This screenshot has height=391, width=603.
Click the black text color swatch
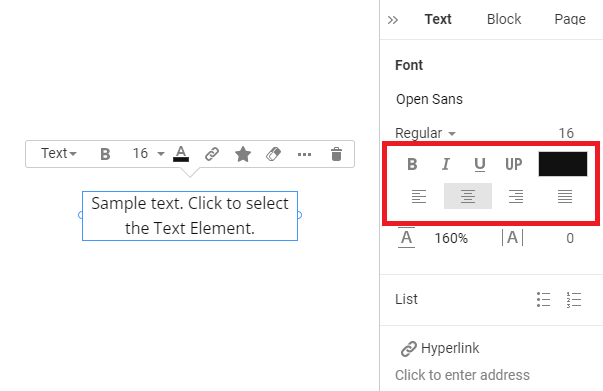pyautogui.click(x=563, y=164)
